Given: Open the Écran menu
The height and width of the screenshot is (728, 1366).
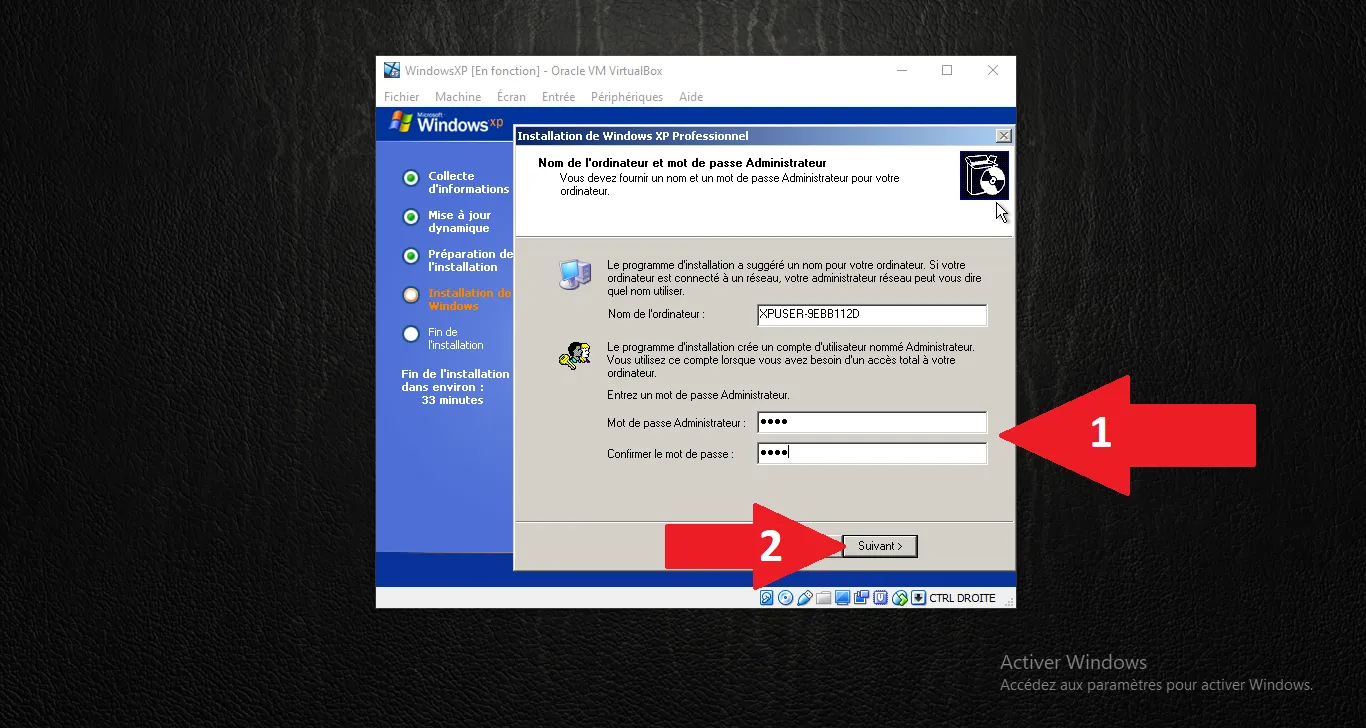Looking at the screenshot, I should click(x=511, y=97).
